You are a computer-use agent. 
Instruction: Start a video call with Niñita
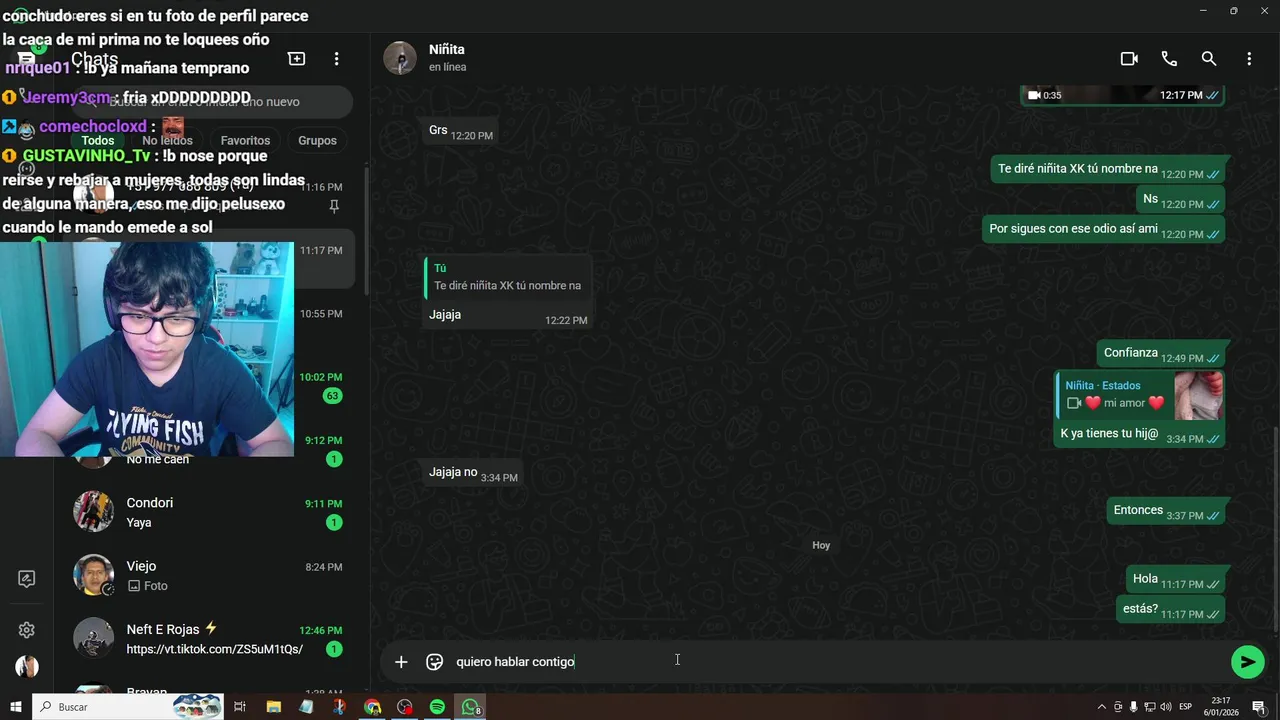click(x=1129, y=59)
